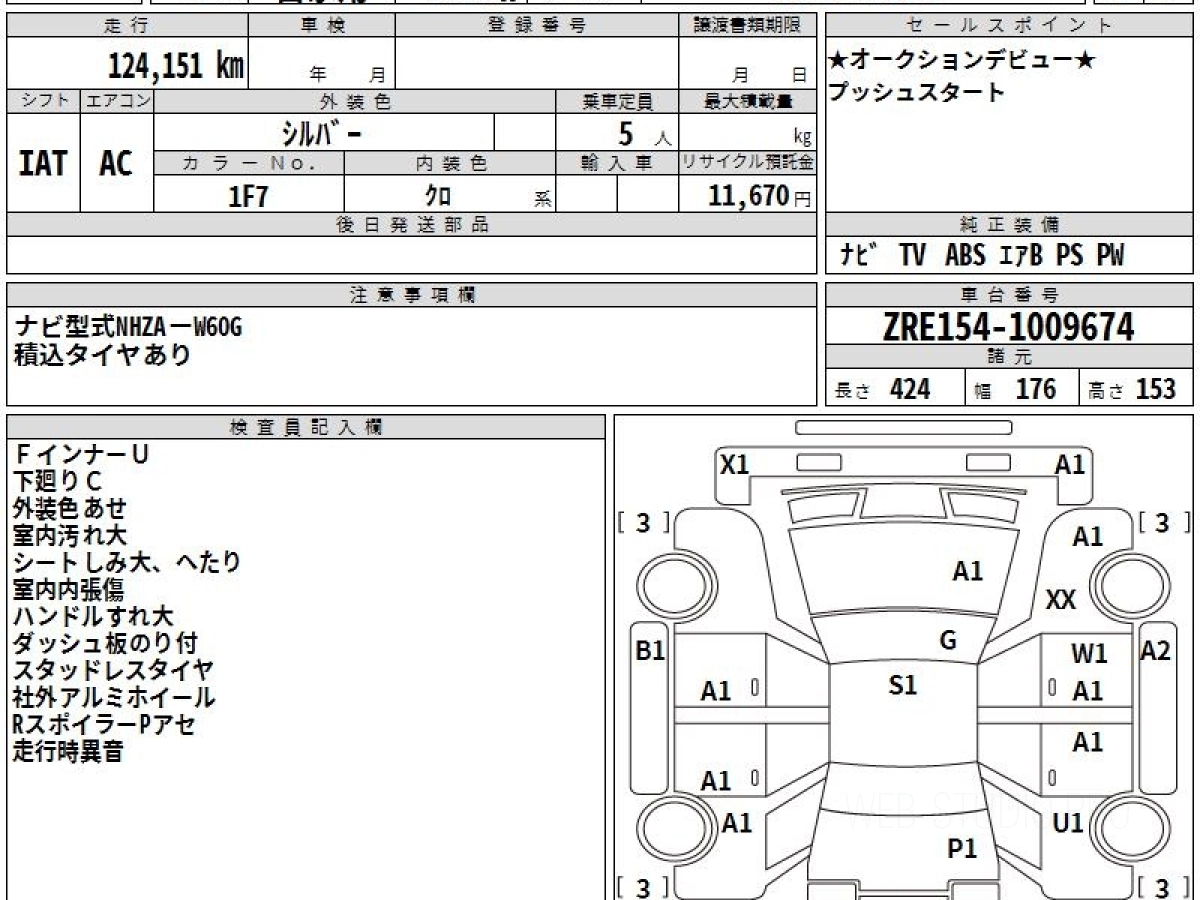Select the 輸入車 header
The image size is (1200, 900).
(x=617, y=163)
